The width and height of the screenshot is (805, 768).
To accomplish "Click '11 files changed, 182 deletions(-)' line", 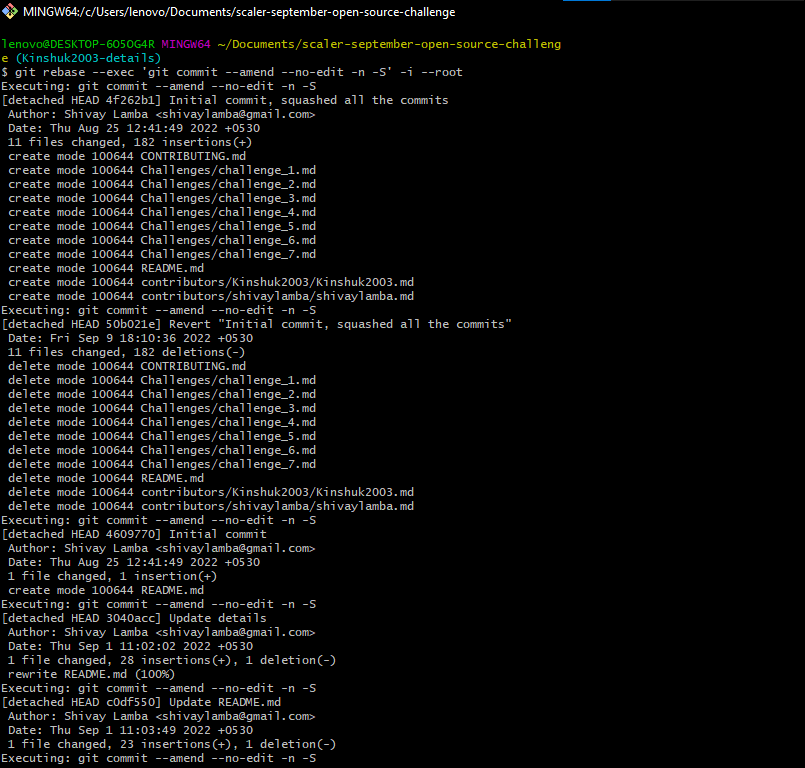I will tap(126, 352).
